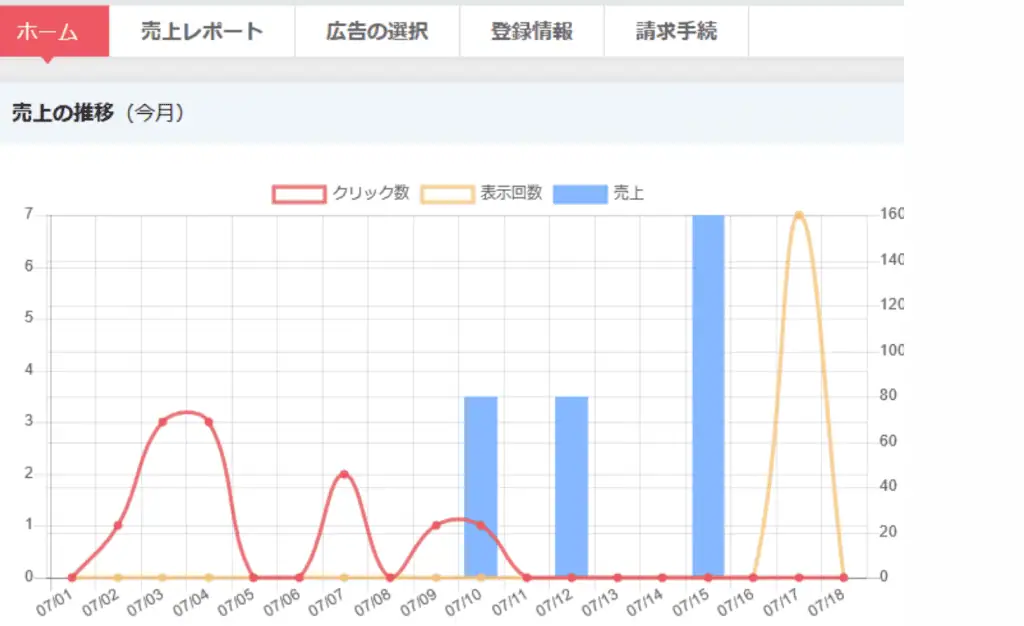Click the blue 売上 legend swatch
The width and height of the screenshot is (1024, 626).
tap(580, 195)
